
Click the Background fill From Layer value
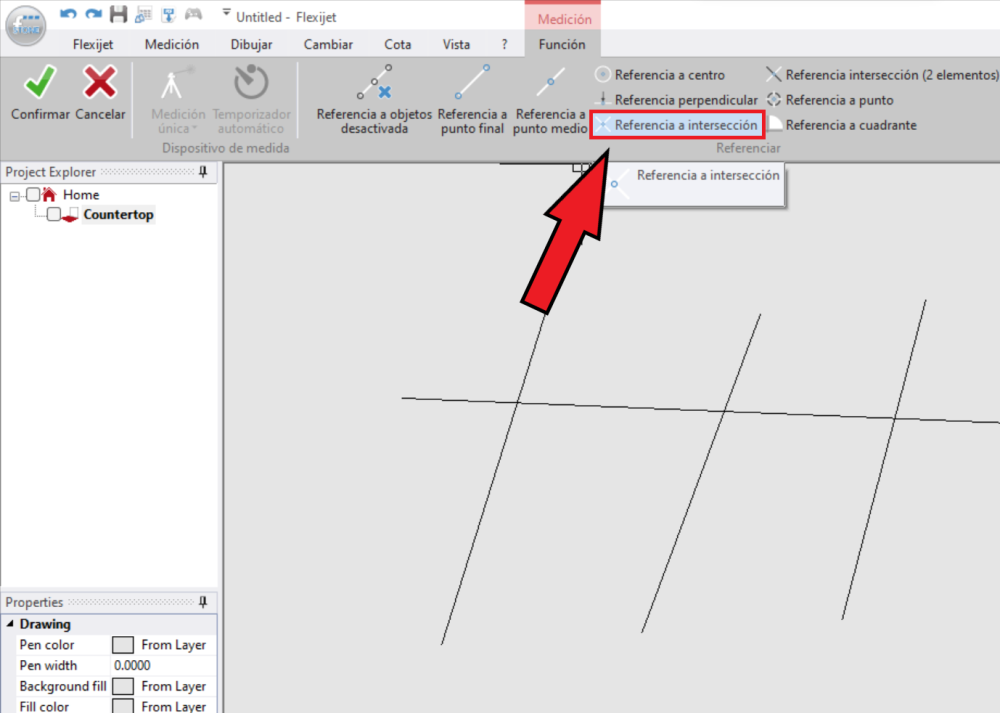coord(173,686)
